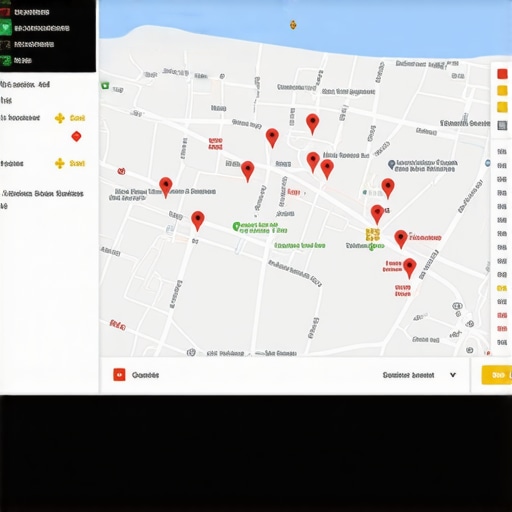Click the southernmost red map pin
Viewport: 512px width, 512px height.
(x=409, y=268)
